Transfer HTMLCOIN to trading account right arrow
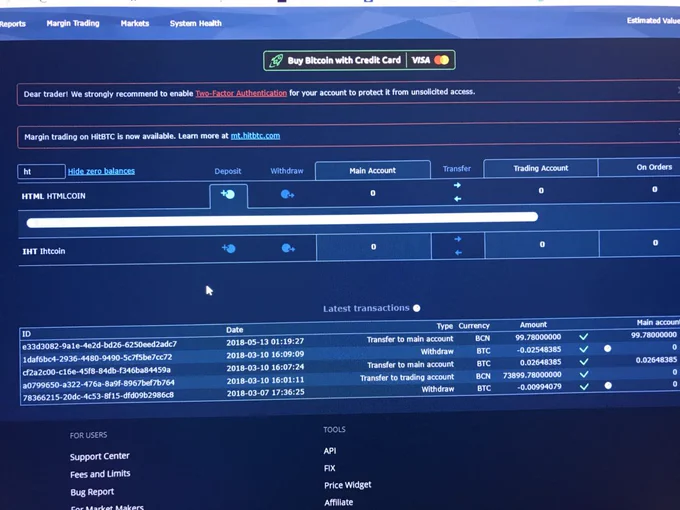The image size is (680, 510). [x=457, y=185]
